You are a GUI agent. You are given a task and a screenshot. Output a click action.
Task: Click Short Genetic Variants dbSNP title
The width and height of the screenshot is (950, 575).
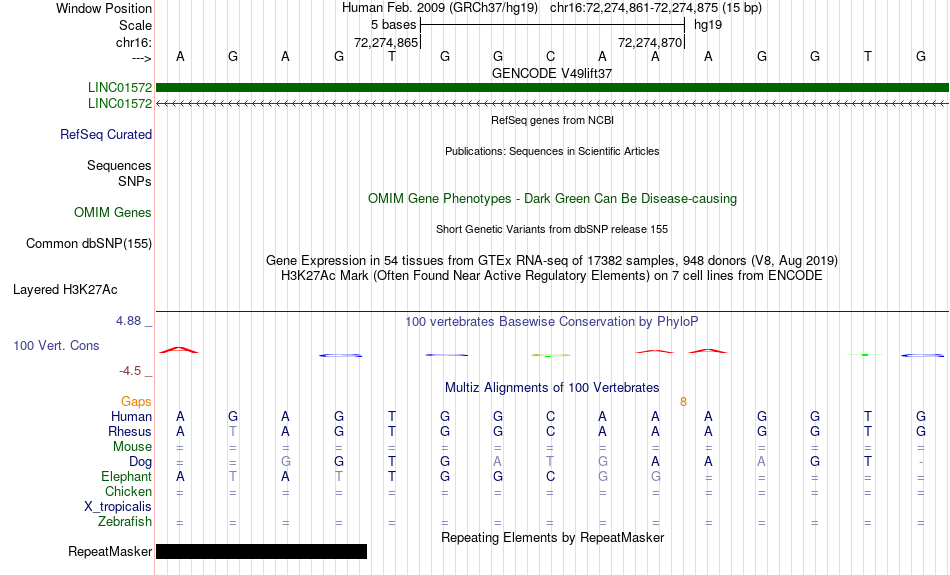[x=552, y=230]
